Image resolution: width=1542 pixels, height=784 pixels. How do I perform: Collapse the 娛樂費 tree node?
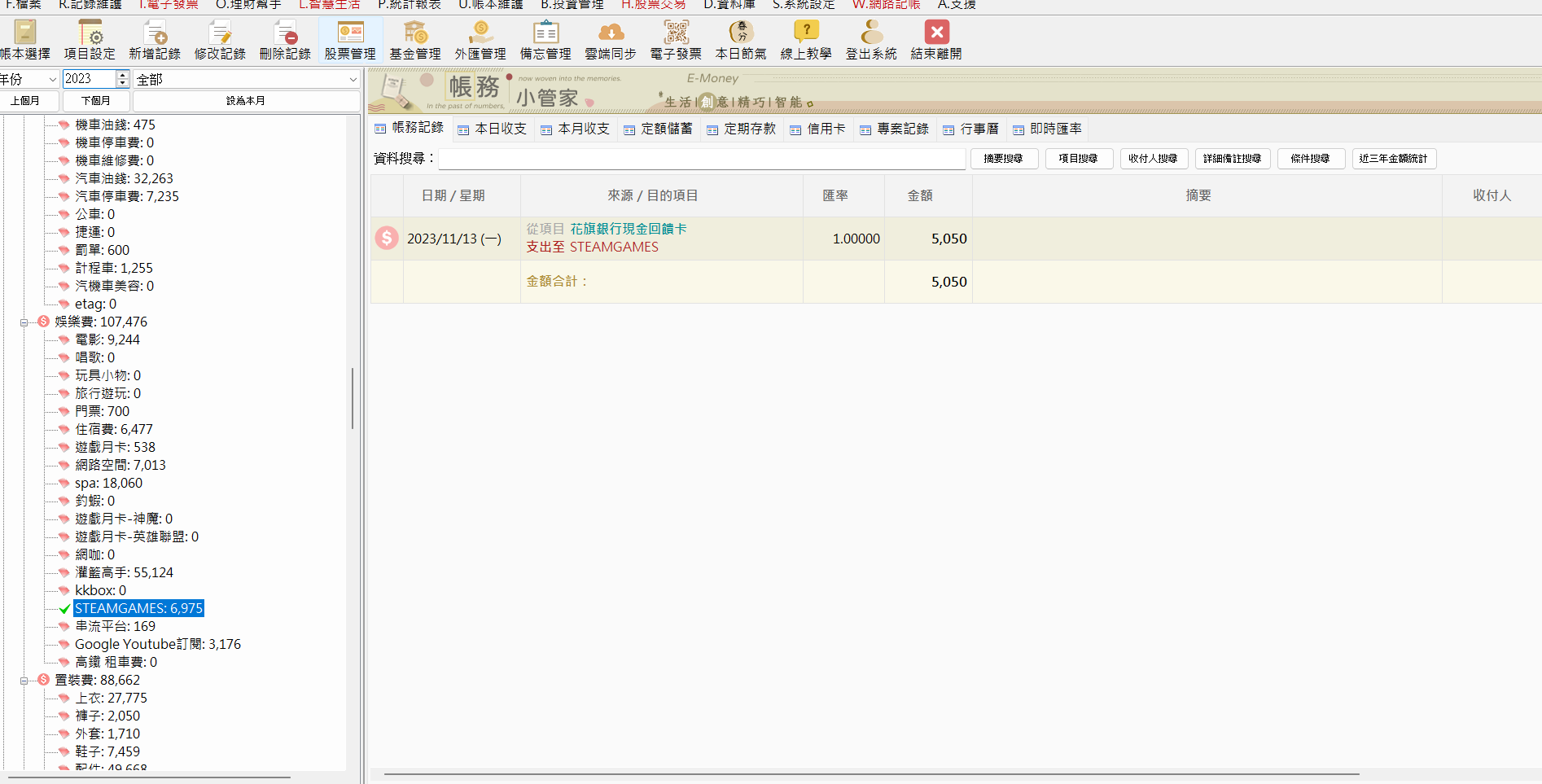[x=24, y=322]
